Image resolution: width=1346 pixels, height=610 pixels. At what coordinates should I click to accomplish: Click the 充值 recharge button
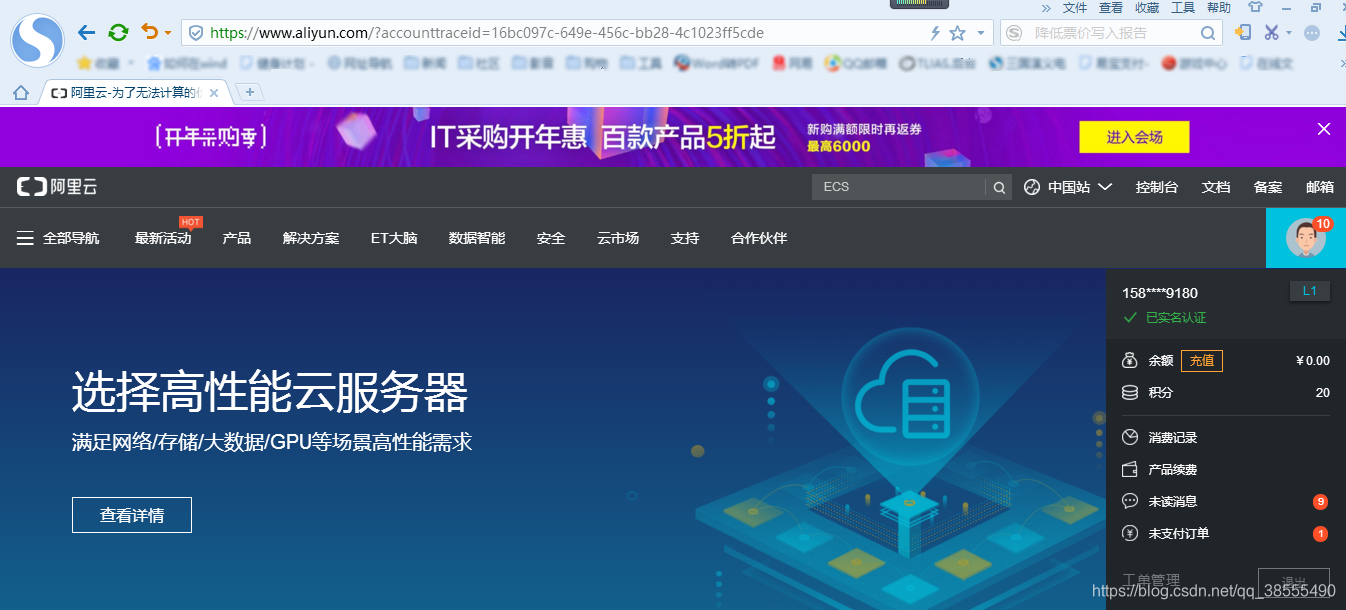pos(1202,361)
